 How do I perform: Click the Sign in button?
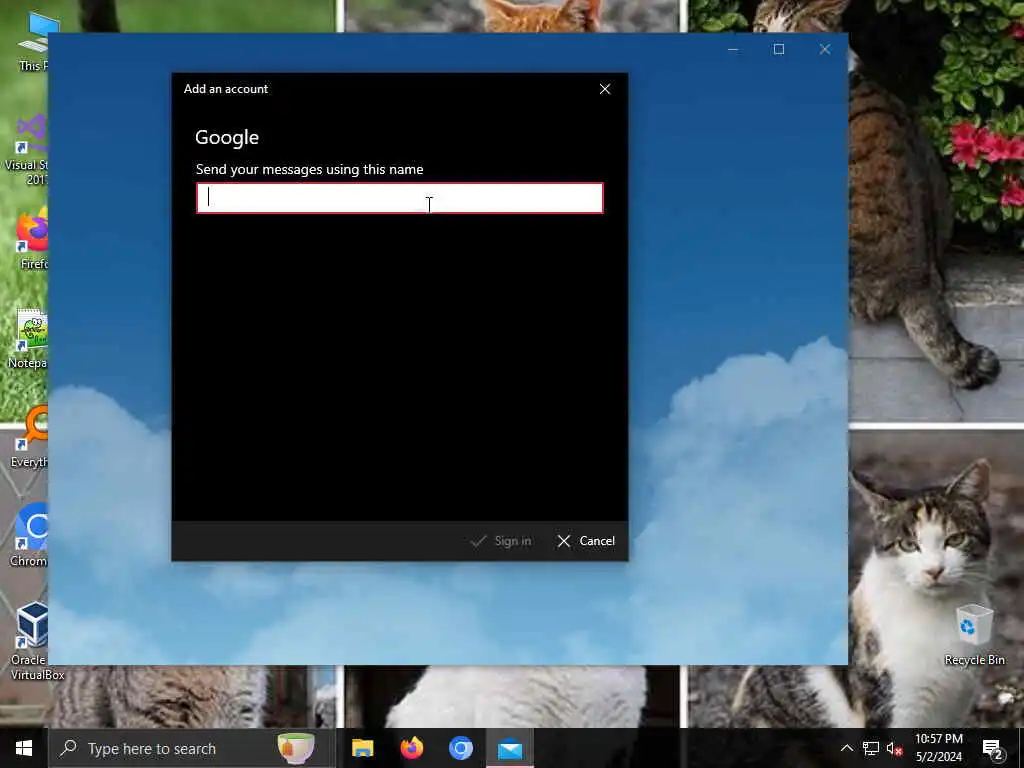pyautogui.click(x=501, y=541)
